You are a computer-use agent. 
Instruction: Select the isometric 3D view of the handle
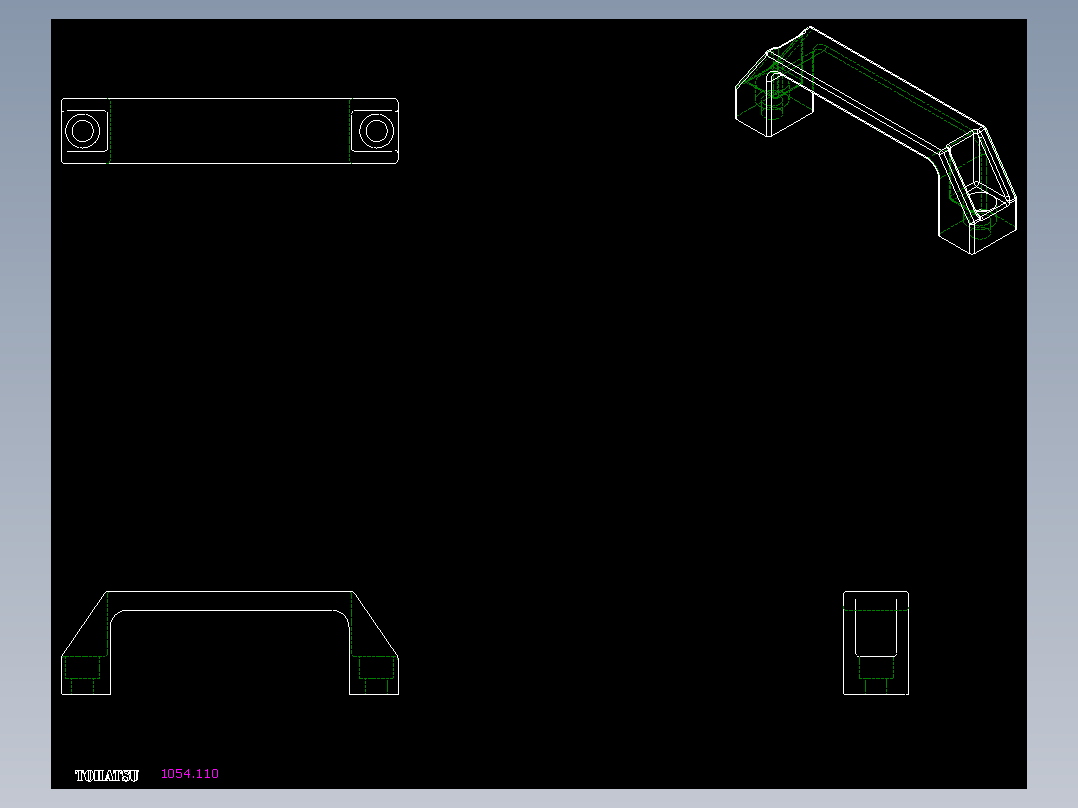coord(876,140)
